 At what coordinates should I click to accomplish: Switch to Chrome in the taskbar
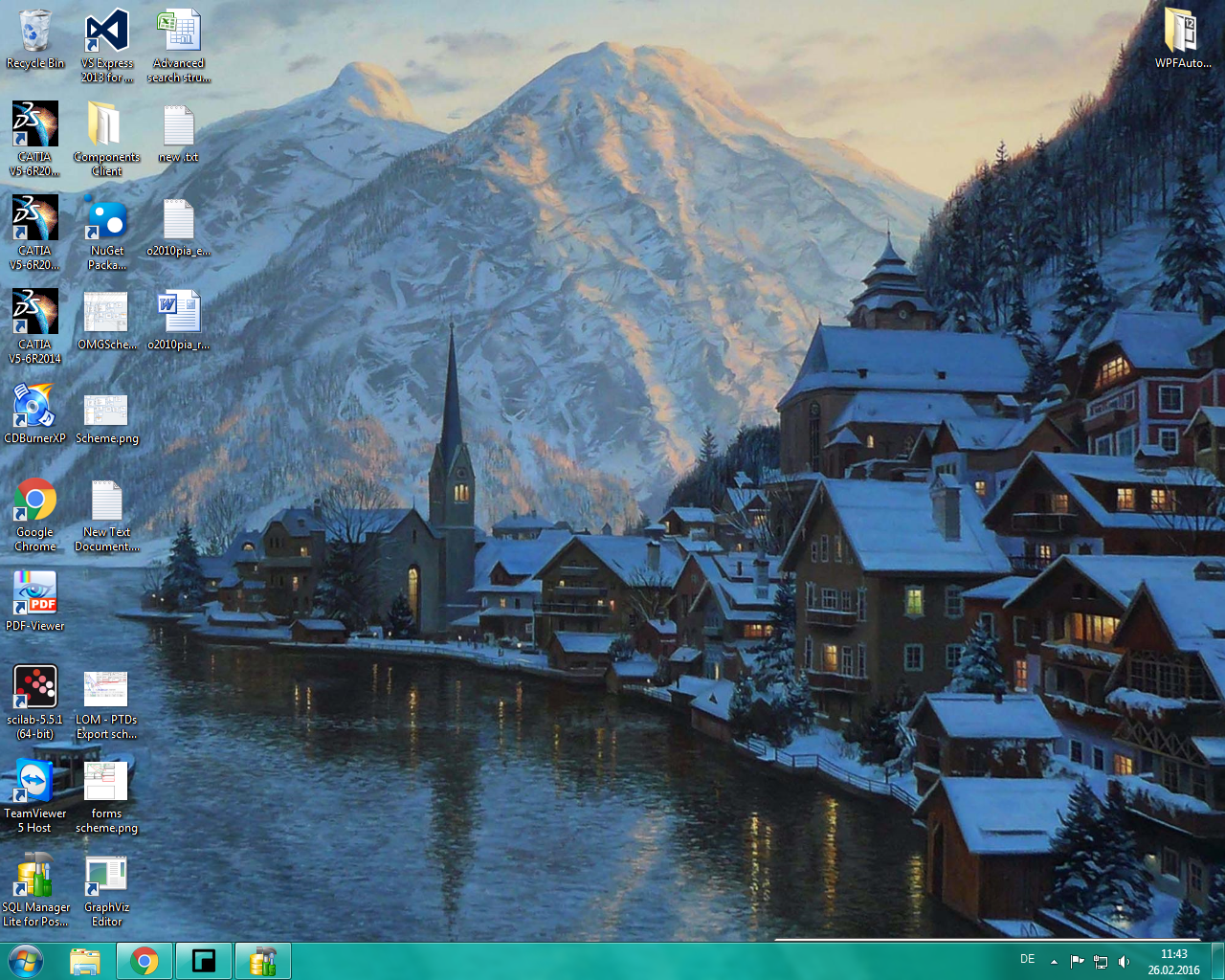(145, 961)
